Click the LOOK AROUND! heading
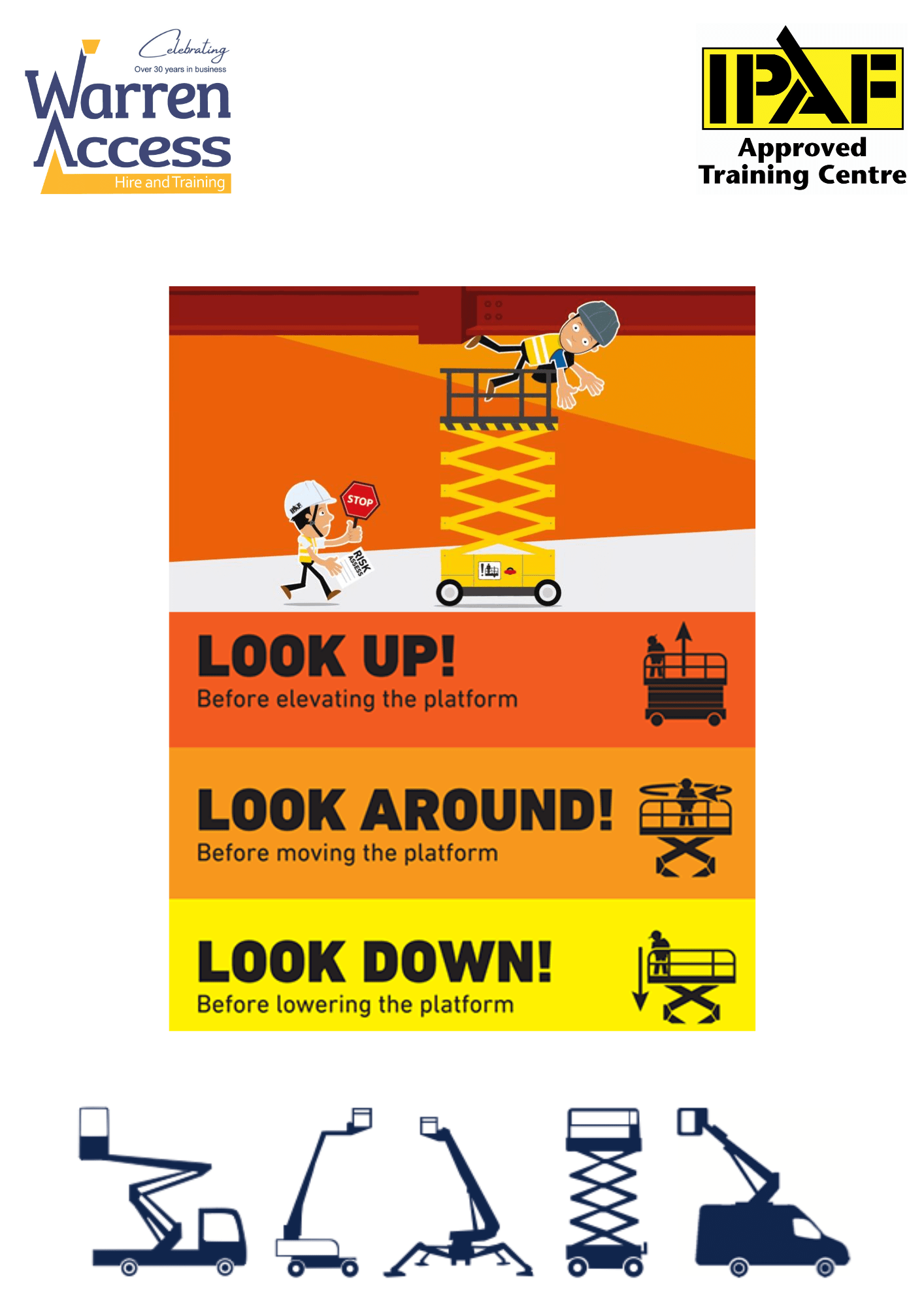The height and width of the screenshot is (1307, 924). [405, 809]
